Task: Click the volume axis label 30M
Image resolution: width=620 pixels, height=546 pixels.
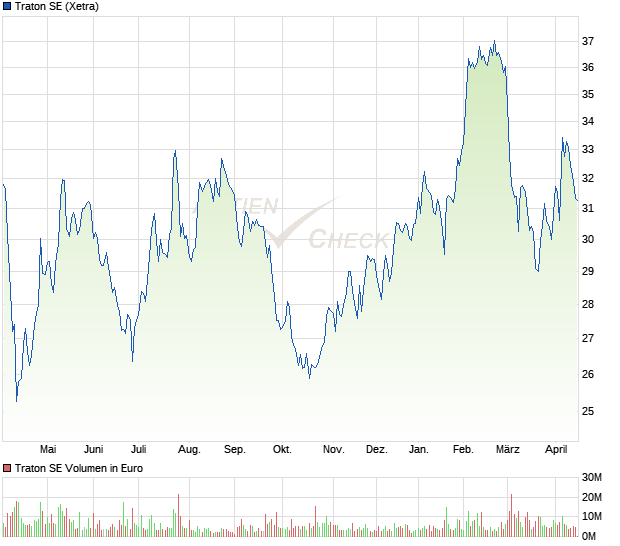Action: click(592, 478)
